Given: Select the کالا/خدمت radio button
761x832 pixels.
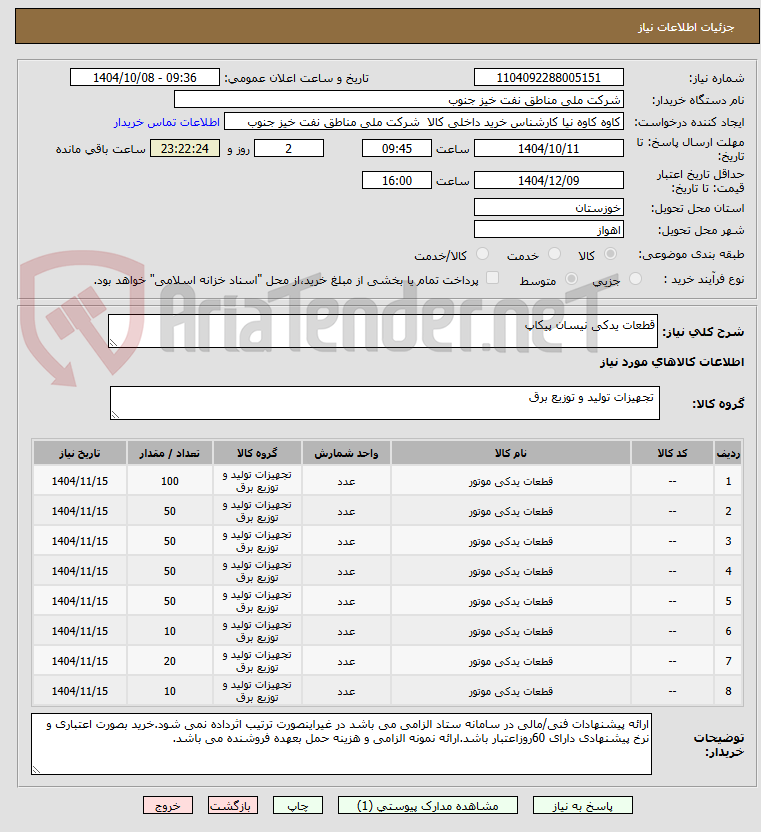Looking at the screenshot, I should coord(482,254).
